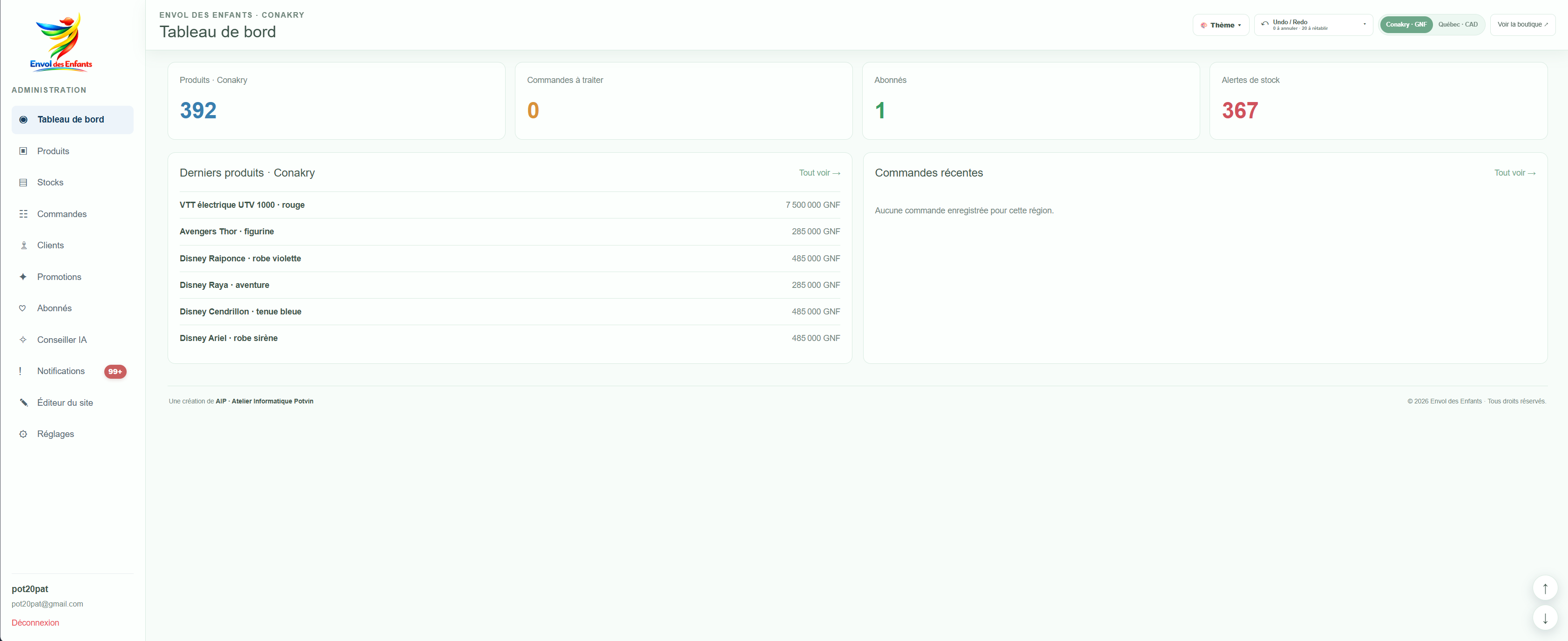Click the Produits · Conakry 392 card
The image size is (1568, 641).
(336, 101)
